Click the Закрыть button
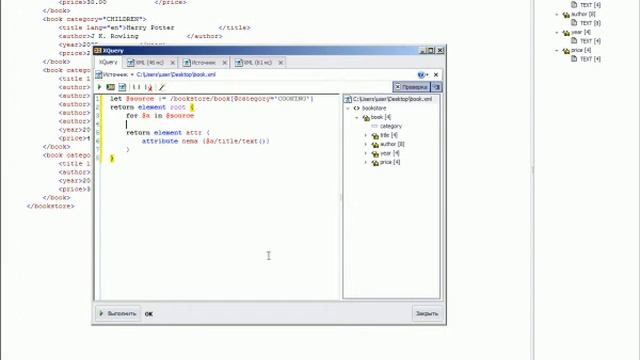 pyautogui.click(x=427, y=313)
